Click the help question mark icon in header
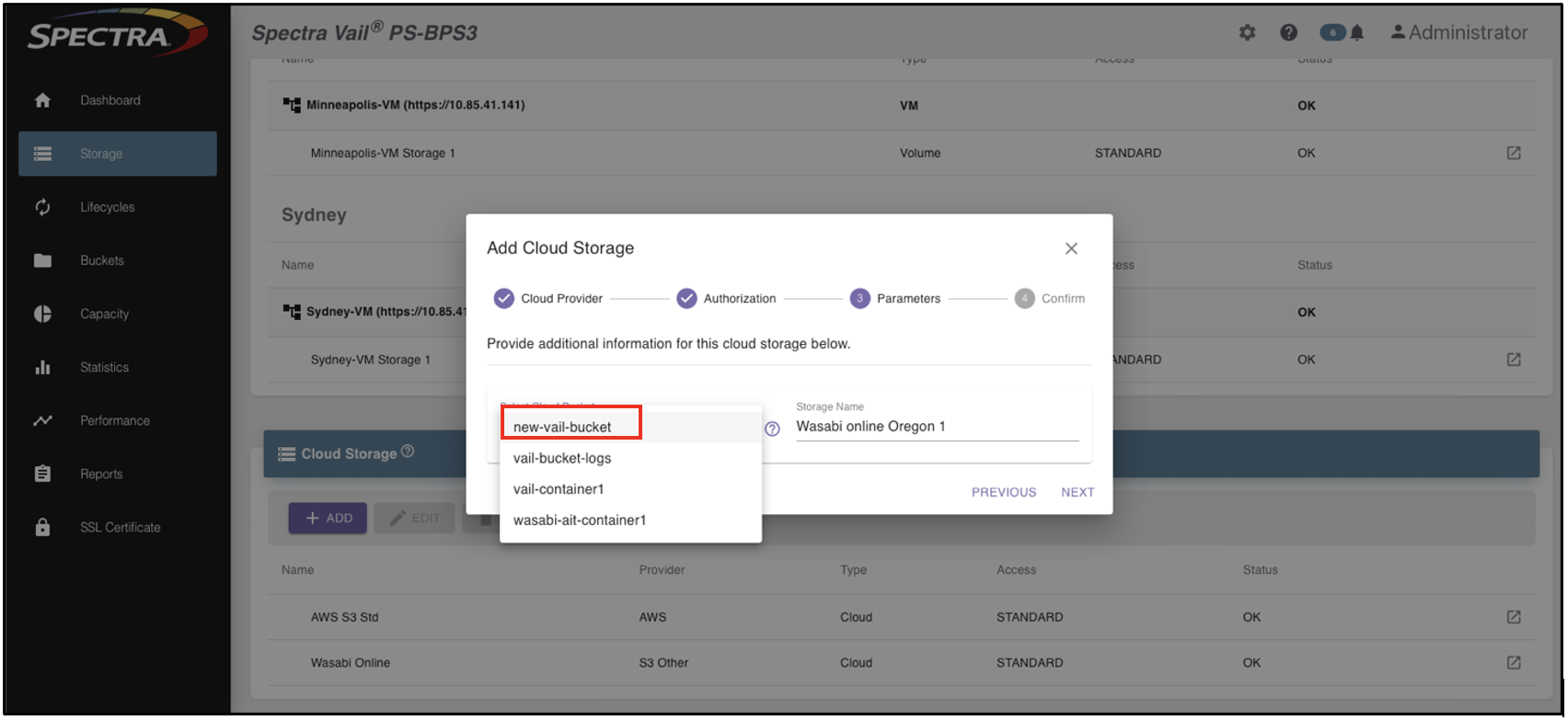This screenshot has width=1568, height=721. pyautogui.click(x=1288, y=32)
